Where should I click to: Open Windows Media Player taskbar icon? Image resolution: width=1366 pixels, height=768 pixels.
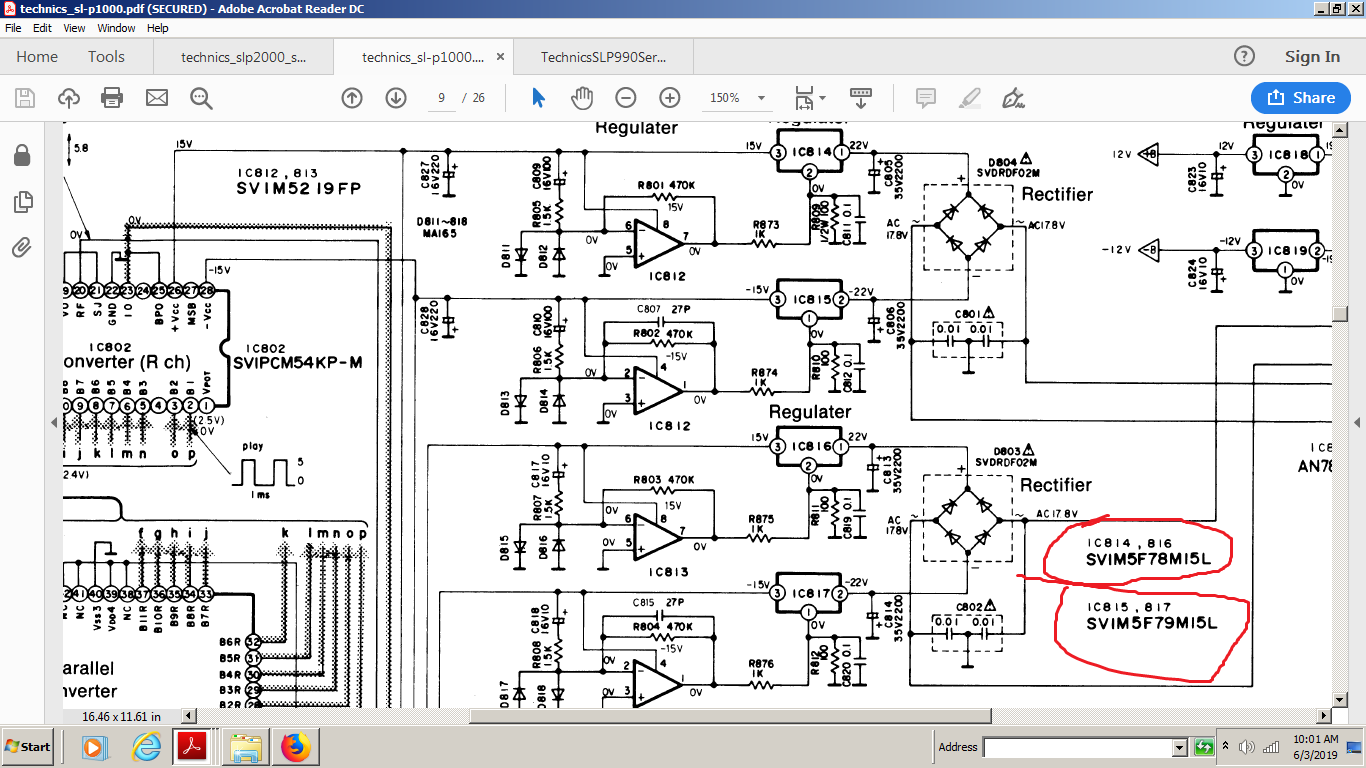[x=93, y=747]
